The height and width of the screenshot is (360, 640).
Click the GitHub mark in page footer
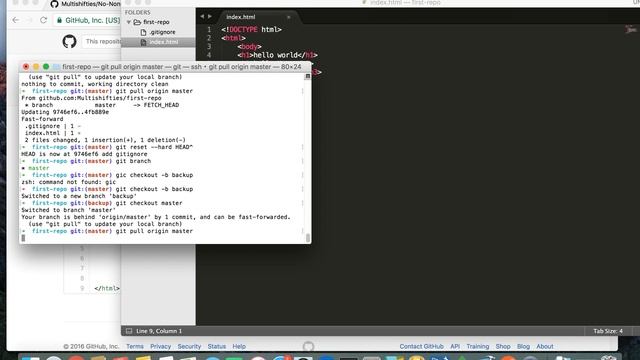[308, 347]
